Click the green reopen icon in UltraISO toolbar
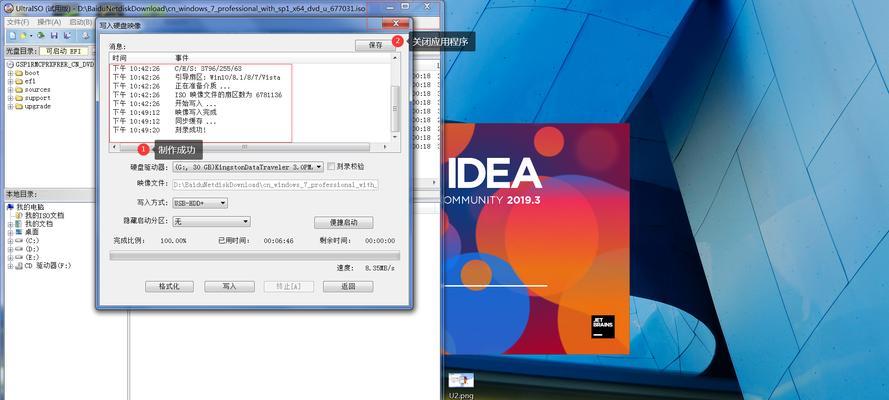 [41, 36]
